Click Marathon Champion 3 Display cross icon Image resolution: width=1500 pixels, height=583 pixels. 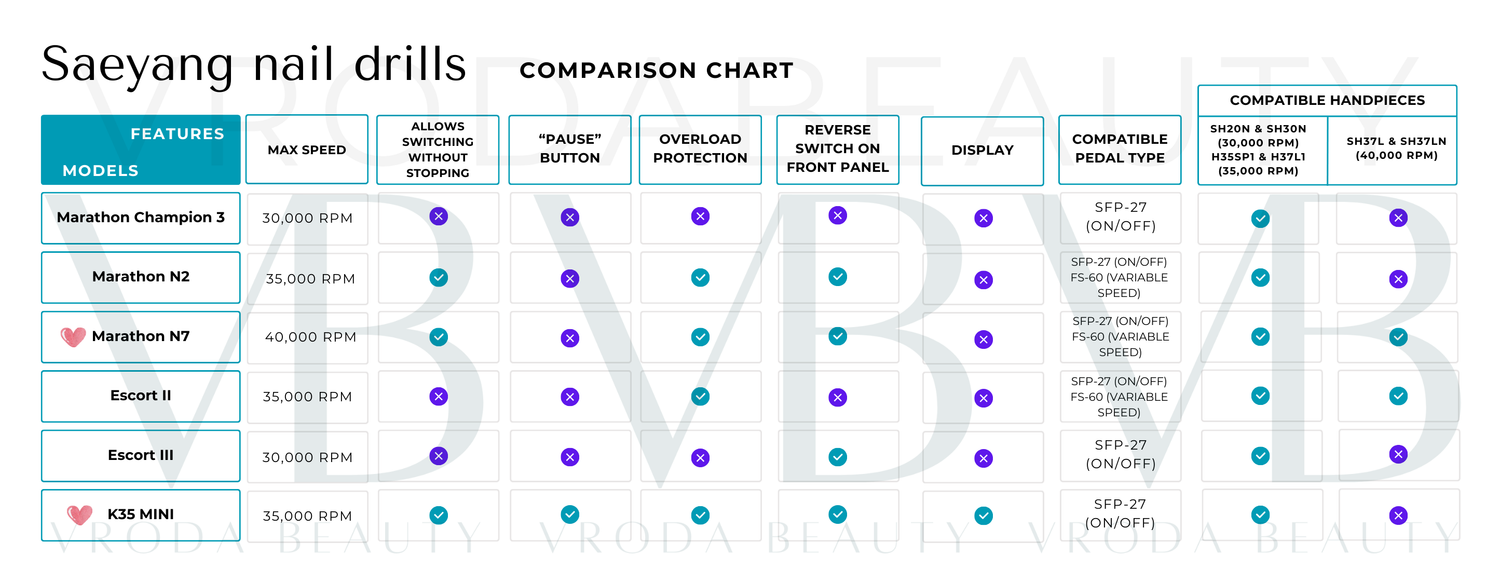coord(983,218)
